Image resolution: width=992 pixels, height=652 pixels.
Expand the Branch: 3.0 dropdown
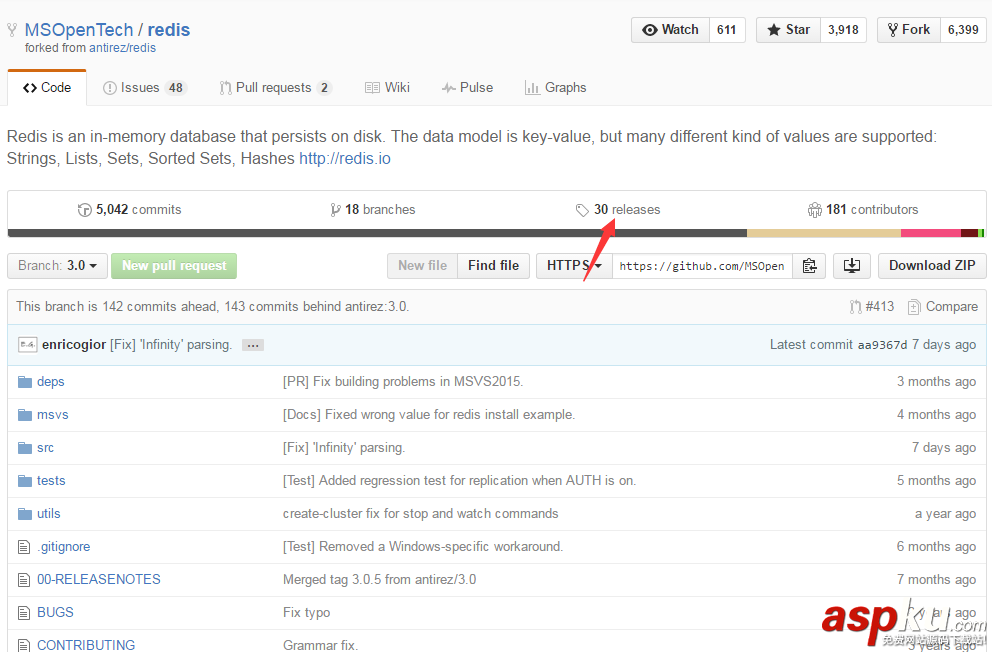point(58,266)
